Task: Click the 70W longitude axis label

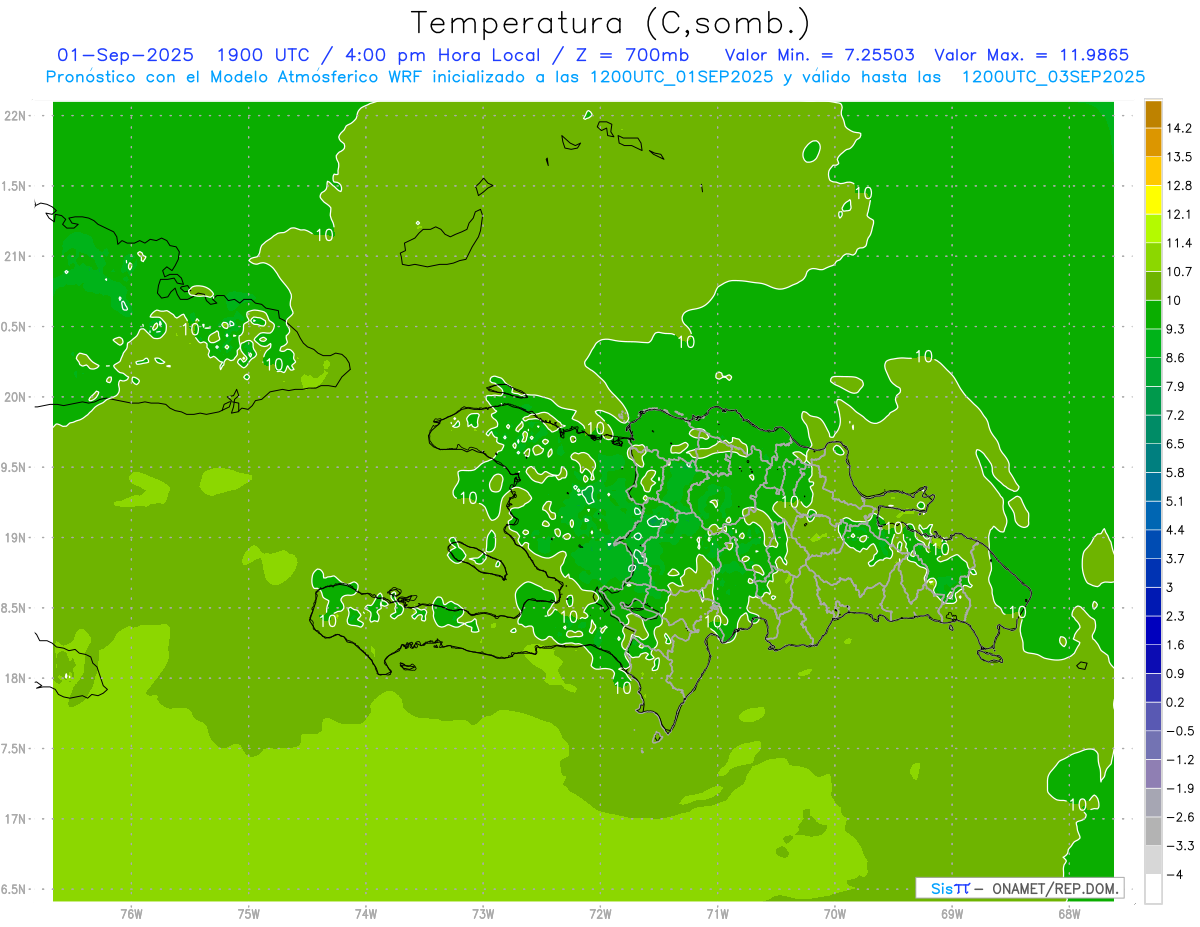Action: point(835,914)
